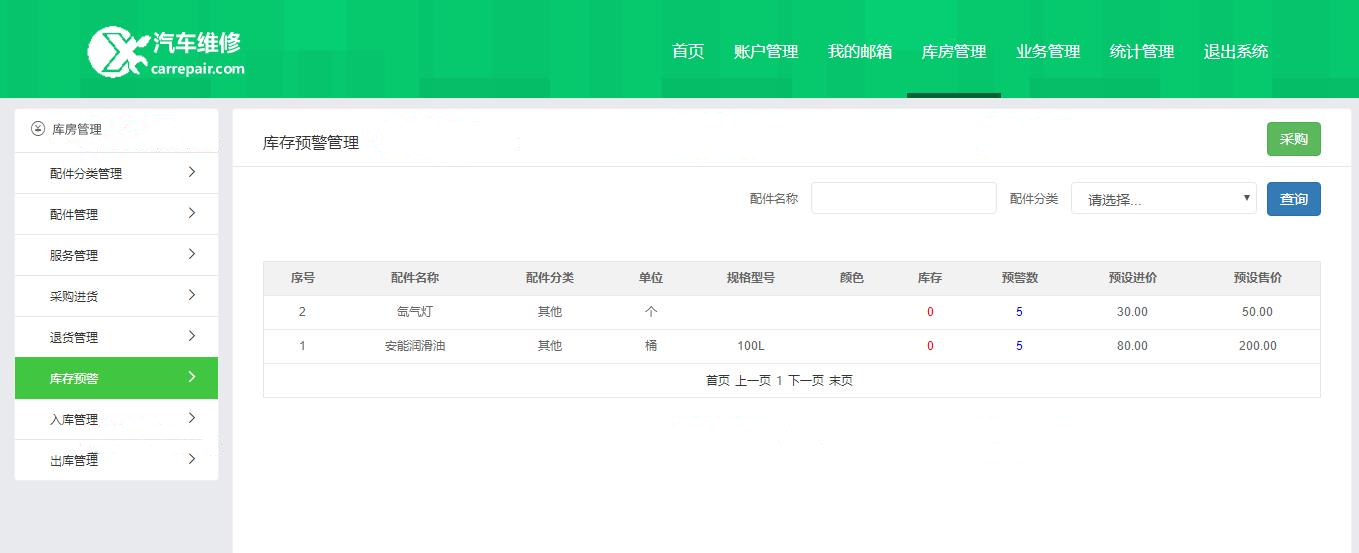
Task: Collapse the 库房管理 sidebar header icon
Action: click(38, 129)
